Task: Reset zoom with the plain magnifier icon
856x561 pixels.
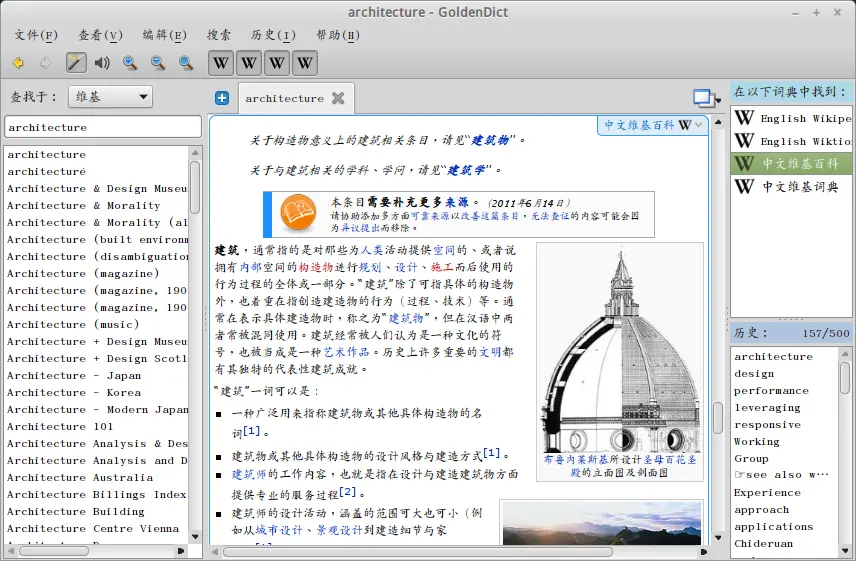Action: (186, 63)
